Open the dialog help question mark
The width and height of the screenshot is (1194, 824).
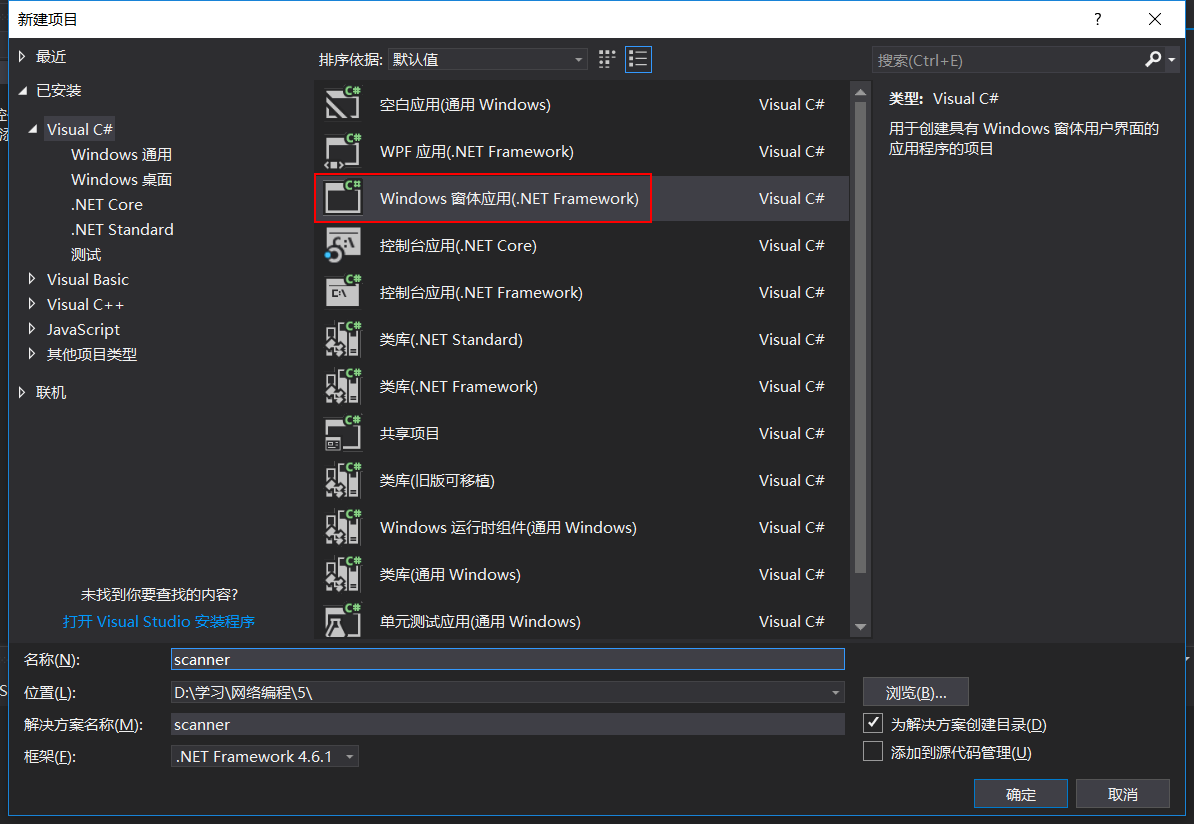click(x=1097, y=19)
